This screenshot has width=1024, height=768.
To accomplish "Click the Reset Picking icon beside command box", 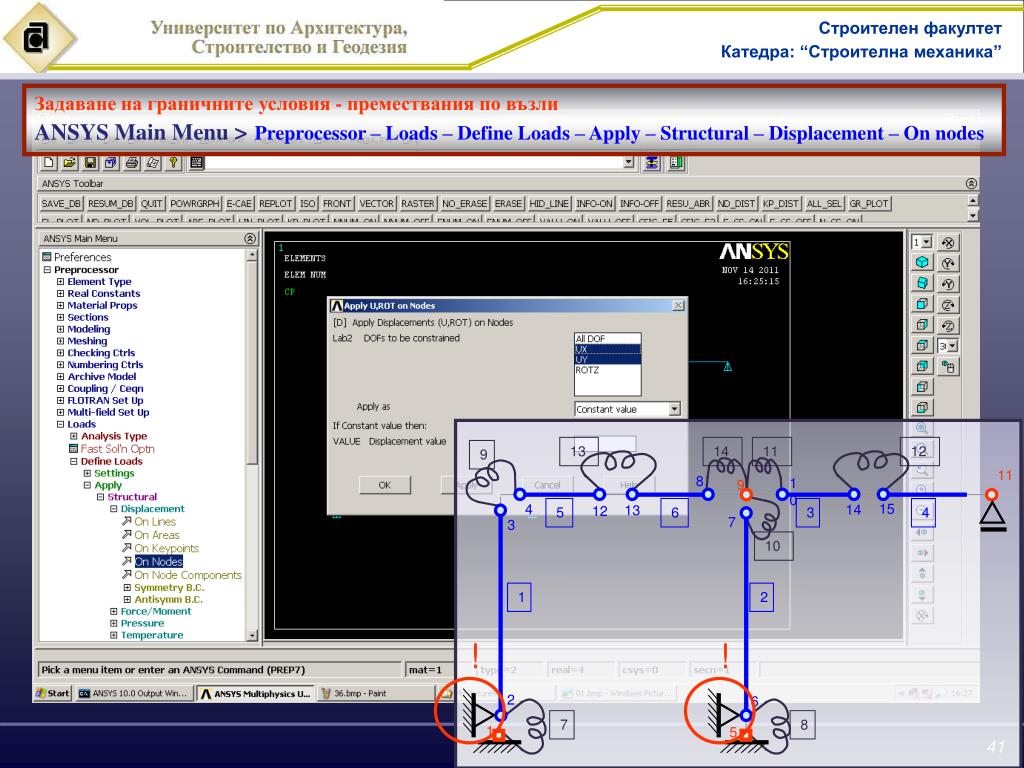I will (x=652, y=162).
